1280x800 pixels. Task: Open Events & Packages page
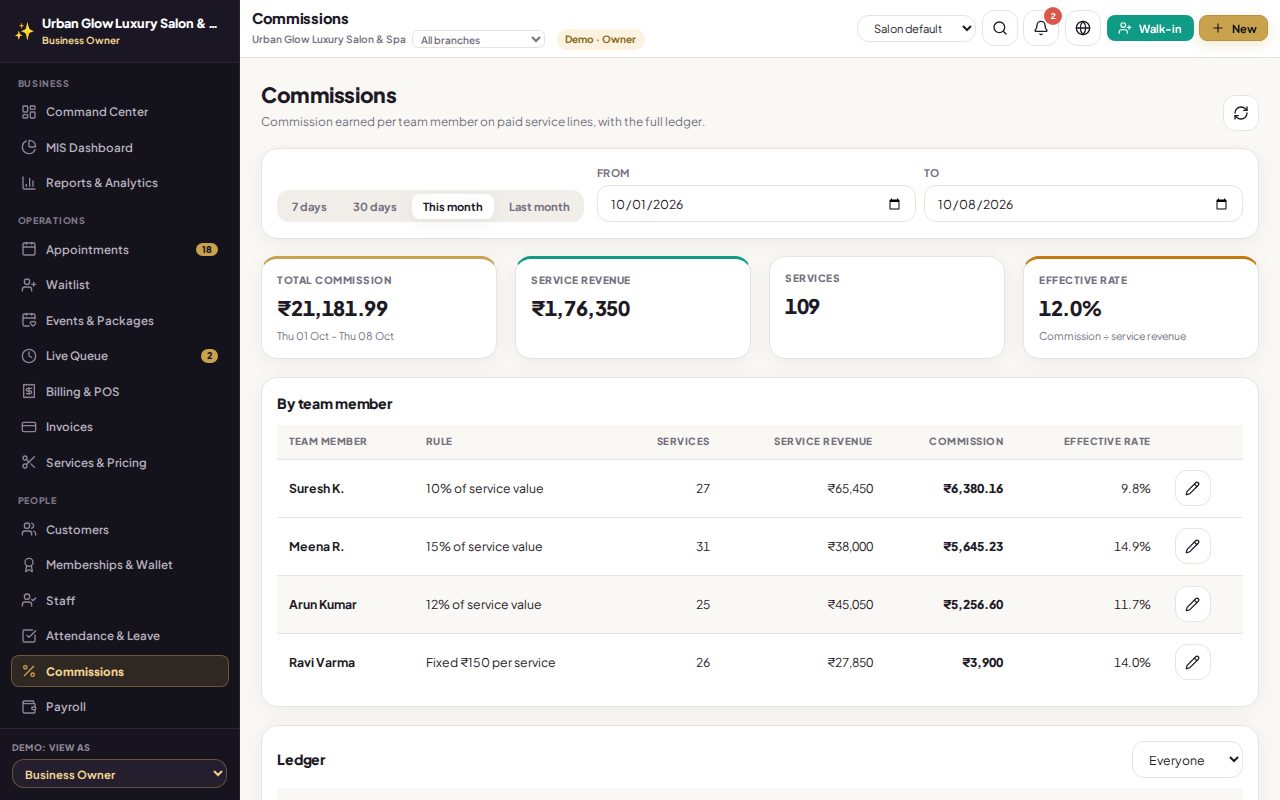coord(120,320)
